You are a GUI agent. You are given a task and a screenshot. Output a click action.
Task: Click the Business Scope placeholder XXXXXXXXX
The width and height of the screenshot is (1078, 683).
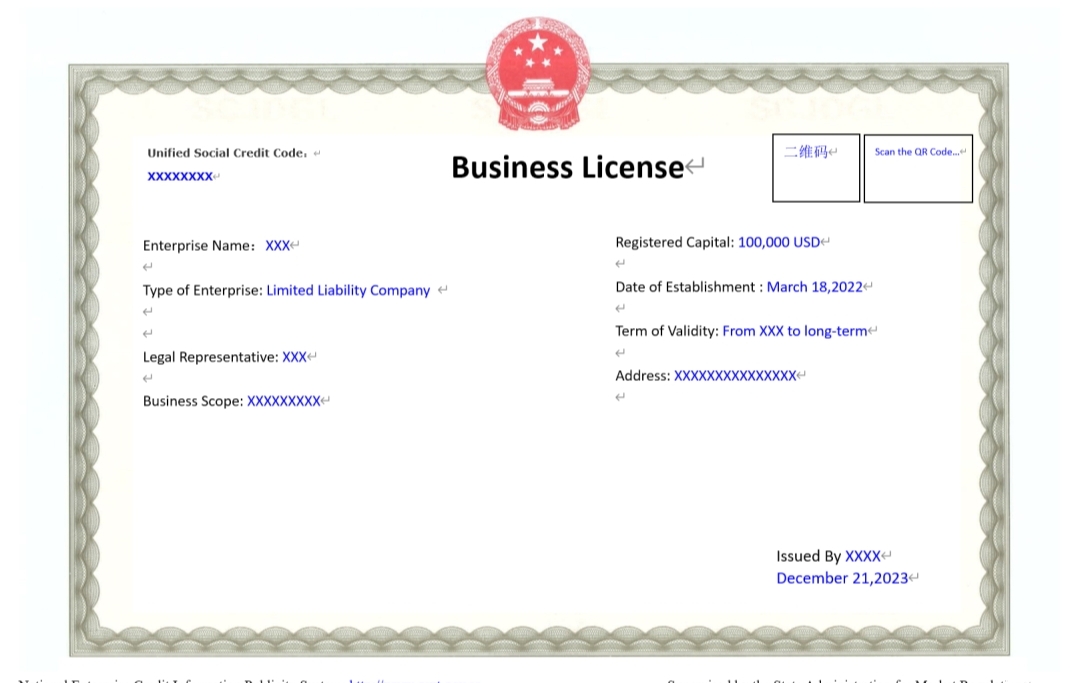(x=283, y=401)
